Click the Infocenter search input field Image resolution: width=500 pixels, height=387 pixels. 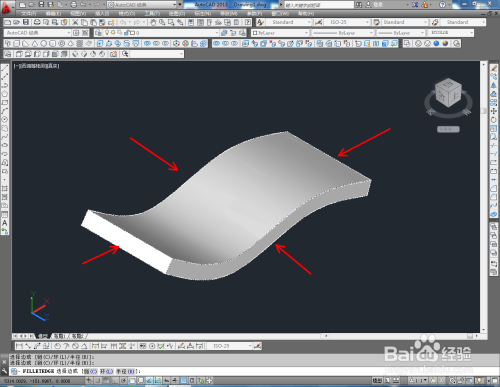(319, 5)
